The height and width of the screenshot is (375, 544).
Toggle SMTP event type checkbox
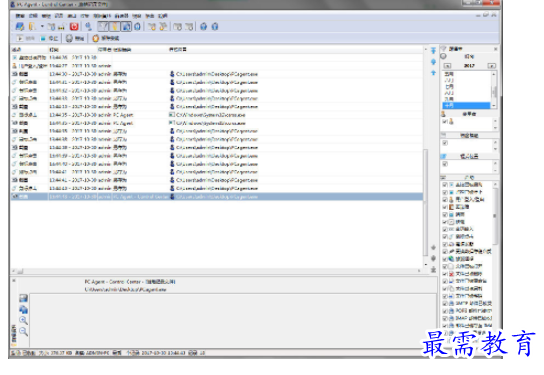pos(445,303)
